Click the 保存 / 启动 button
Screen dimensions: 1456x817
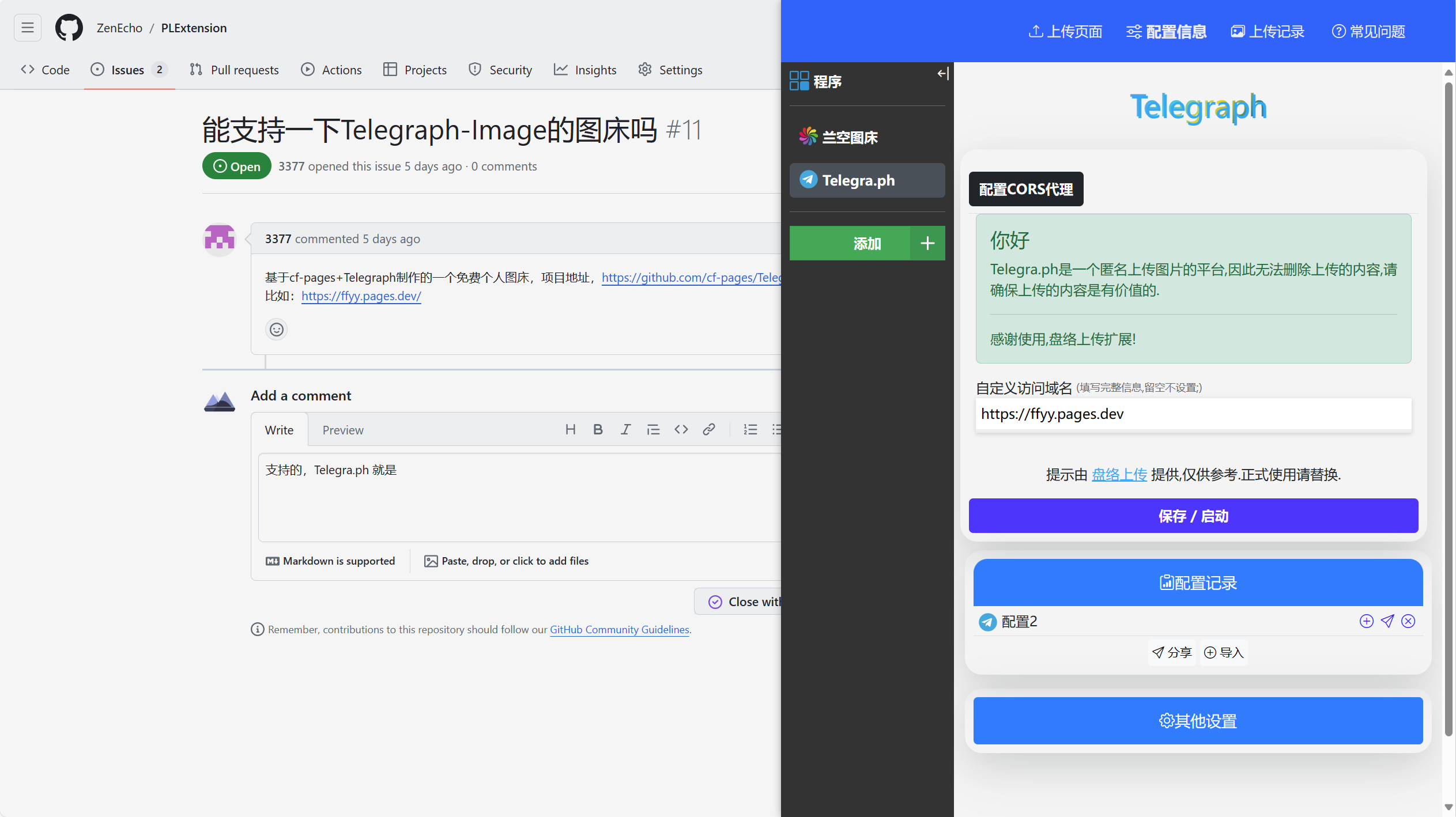tap(1193, 516)
